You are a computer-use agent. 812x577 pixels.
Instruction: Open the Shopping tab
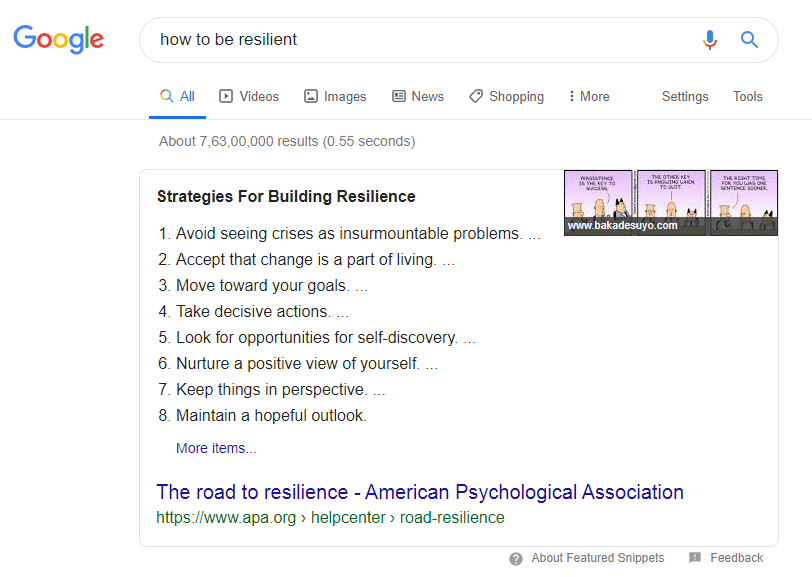pyautogui.click(x=506, y=96)
